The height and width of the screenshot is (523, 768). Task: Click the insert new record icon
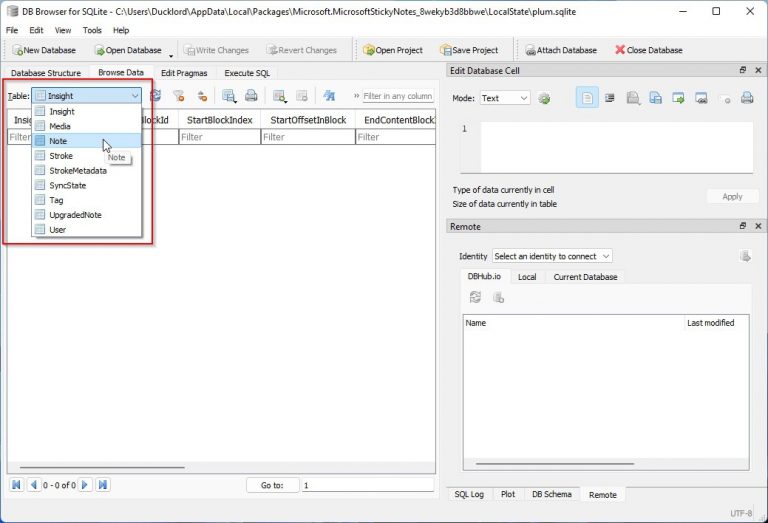[x=280, y=95]
